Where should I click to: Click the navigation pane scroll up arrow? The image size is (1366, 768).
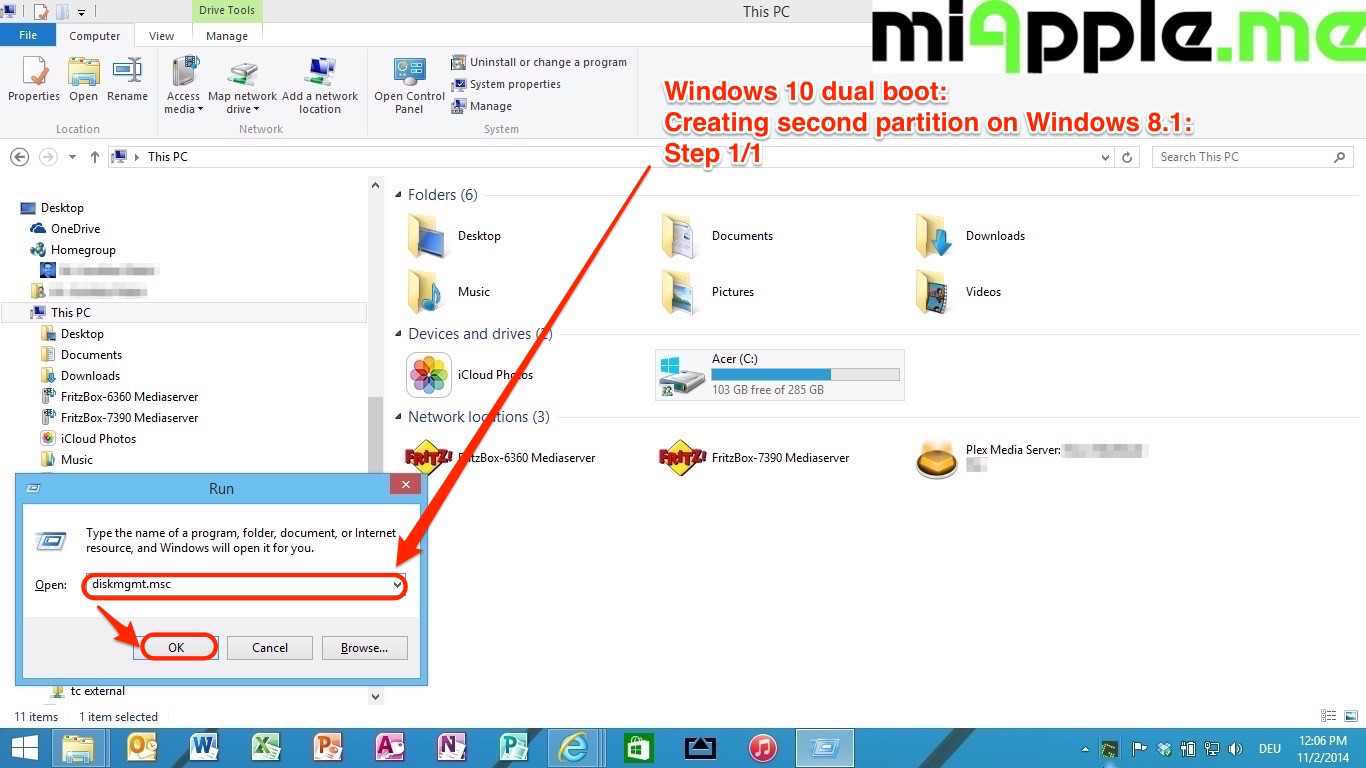376,185
